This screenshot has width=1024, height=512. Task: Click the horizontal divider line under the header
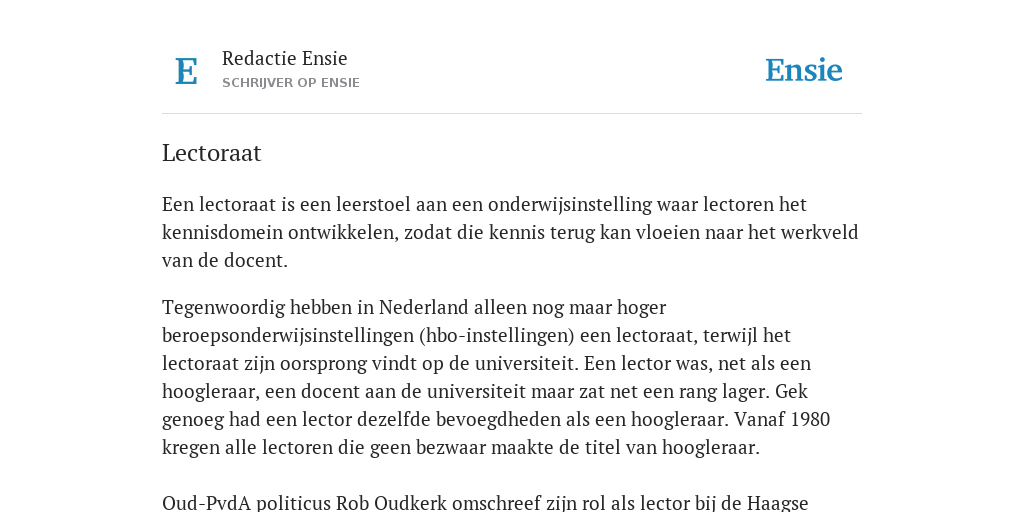512,114
